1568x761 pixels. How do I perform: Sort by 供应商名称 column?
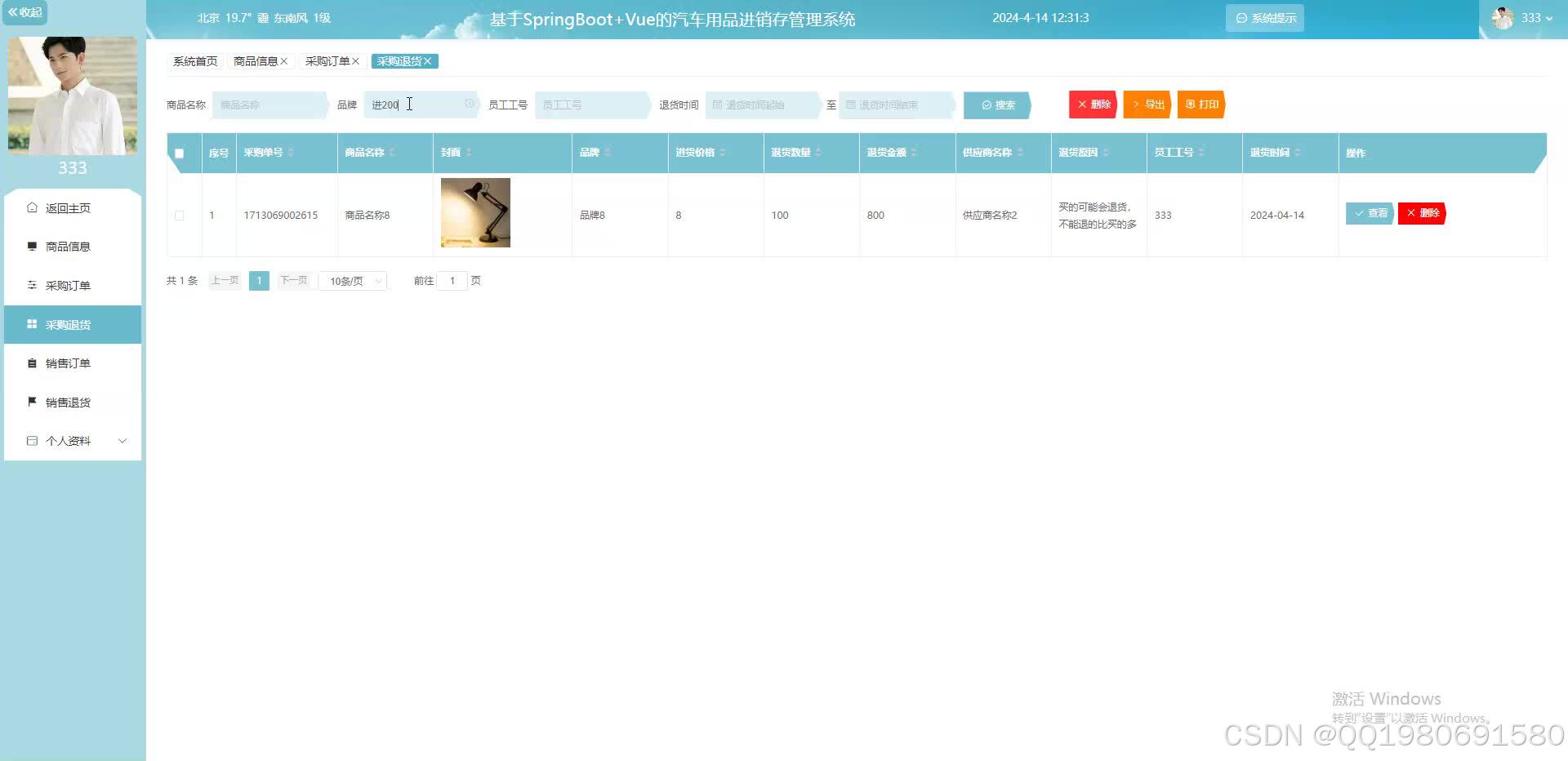[x=1020, y=153]
